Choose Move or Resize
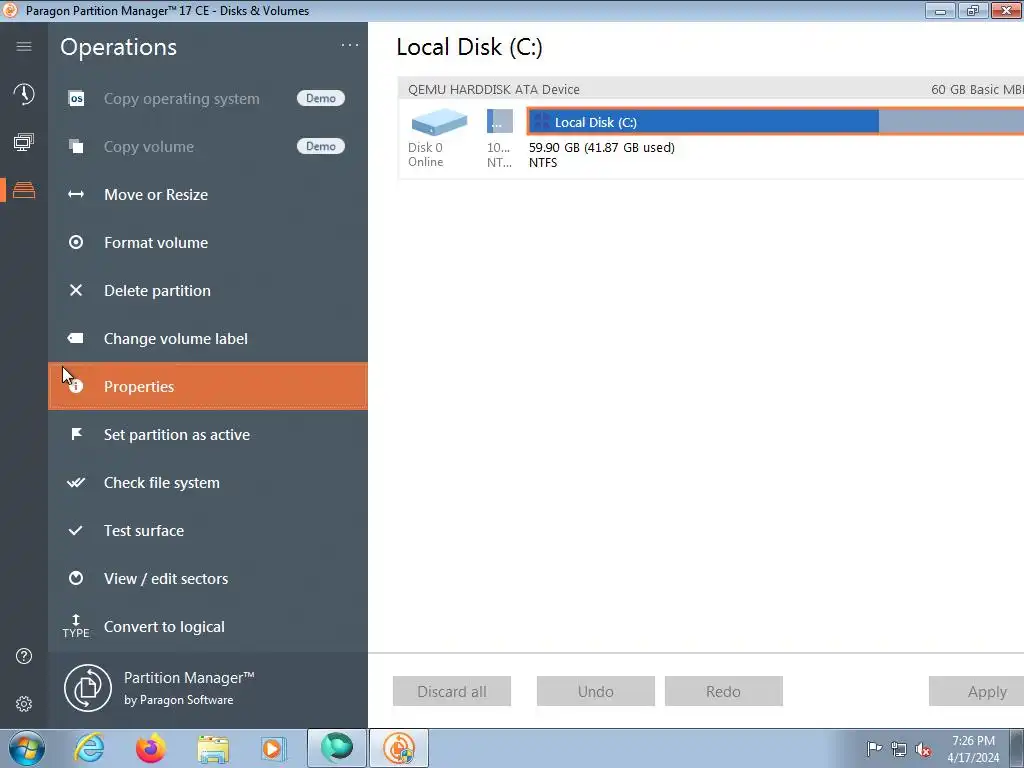 (208, 195)
